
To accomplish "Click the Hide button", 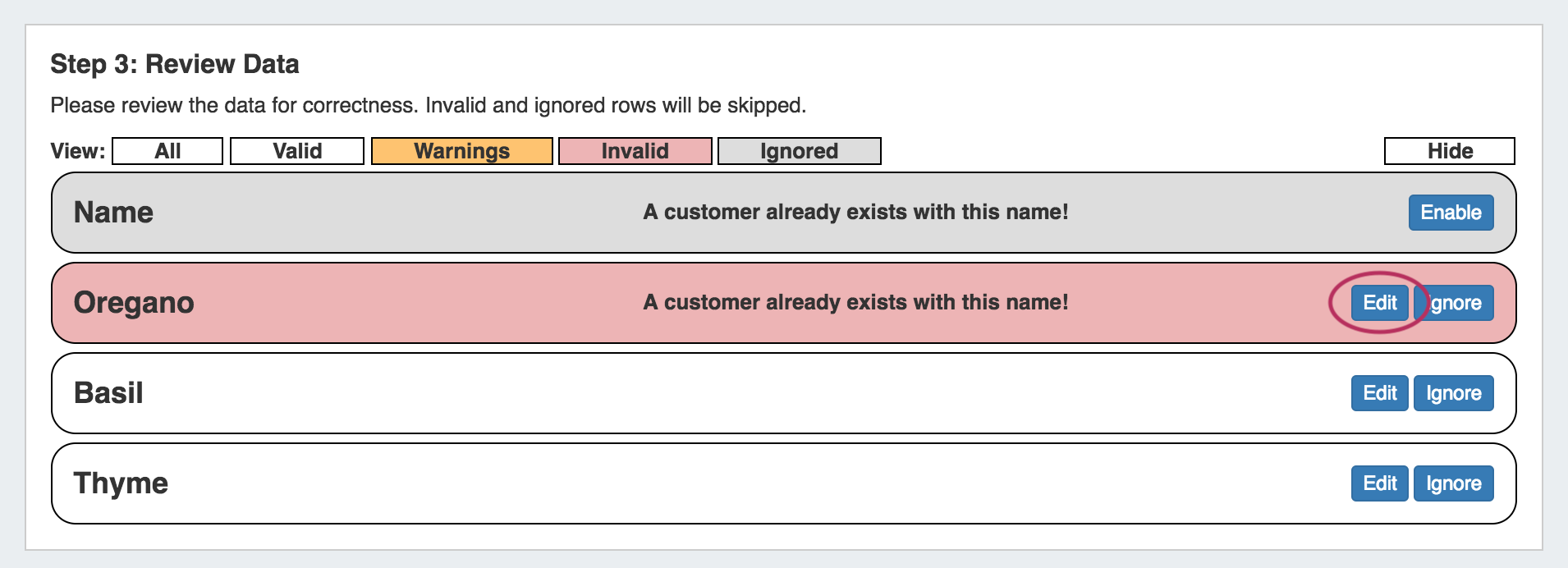I will click(1449, 151).
